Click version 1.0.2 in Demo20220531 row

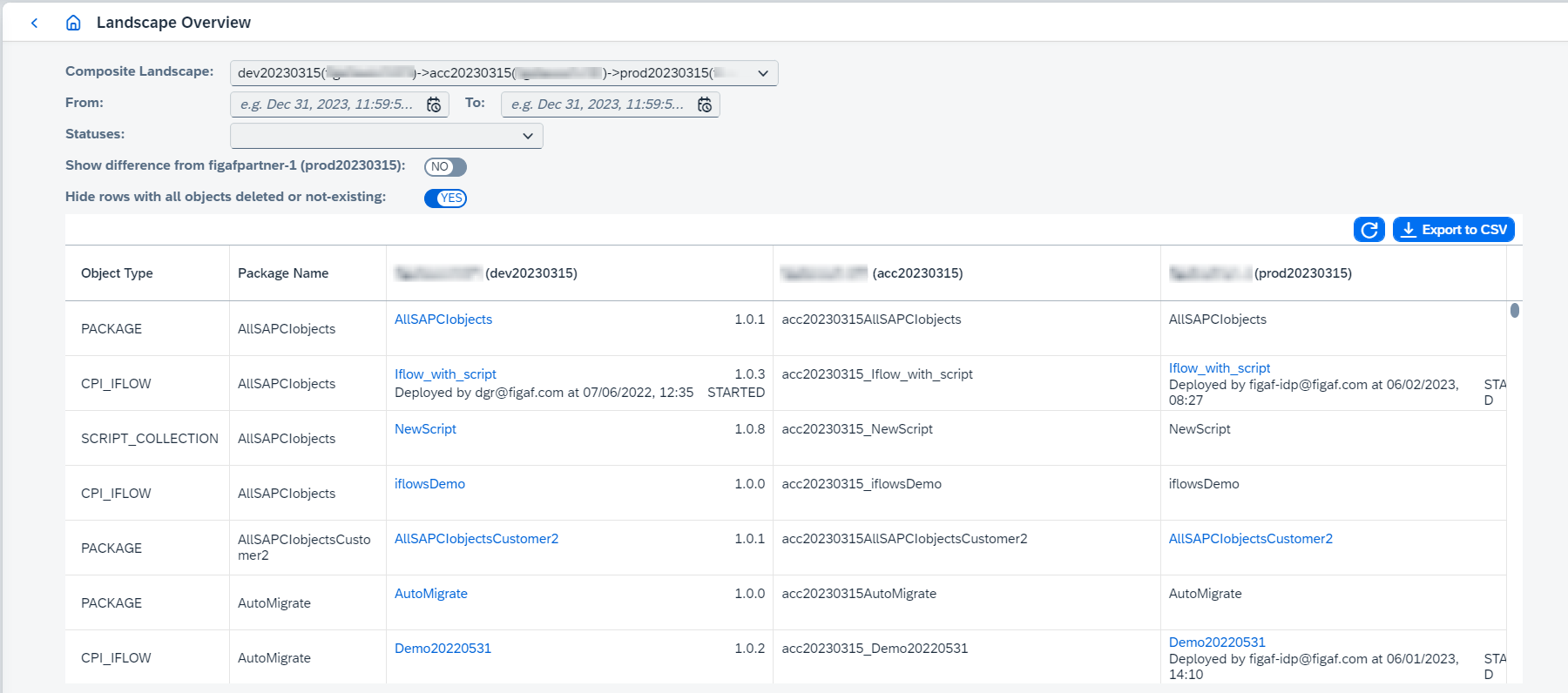coord(749,649)
